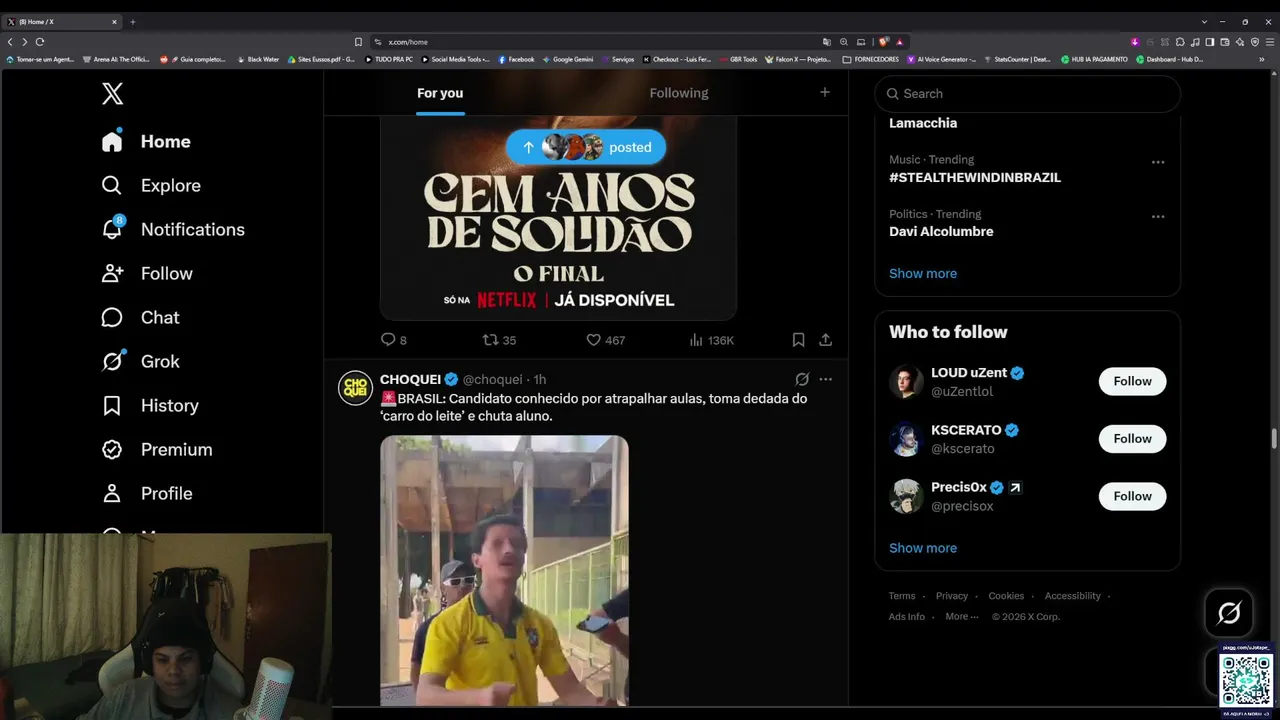The height and width of the screenshot is (720, 1280).
Task: Open the Accessibility footer link
Action: click(1073, 596)
